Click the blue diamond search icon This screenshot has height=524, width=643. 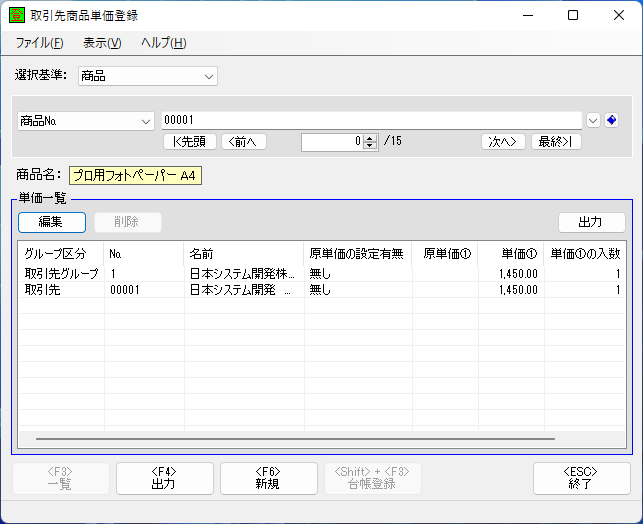click(x=612, y=120)
